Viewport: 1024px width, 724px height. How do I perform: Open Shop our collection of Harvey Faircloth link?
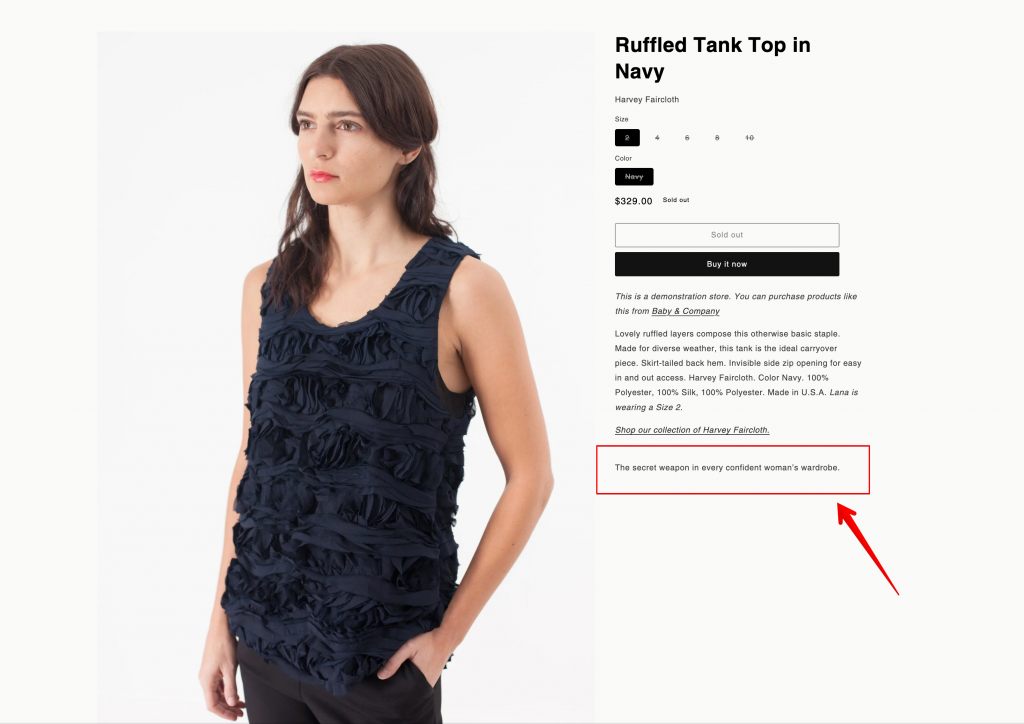[x=692, y=430]
